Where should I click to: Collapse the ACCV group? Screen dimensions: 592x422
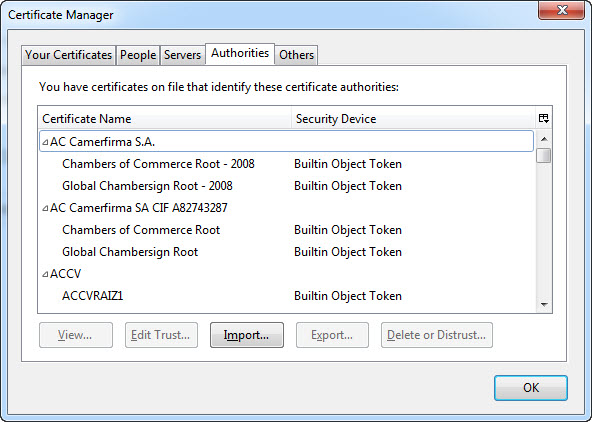coord(45,274)
